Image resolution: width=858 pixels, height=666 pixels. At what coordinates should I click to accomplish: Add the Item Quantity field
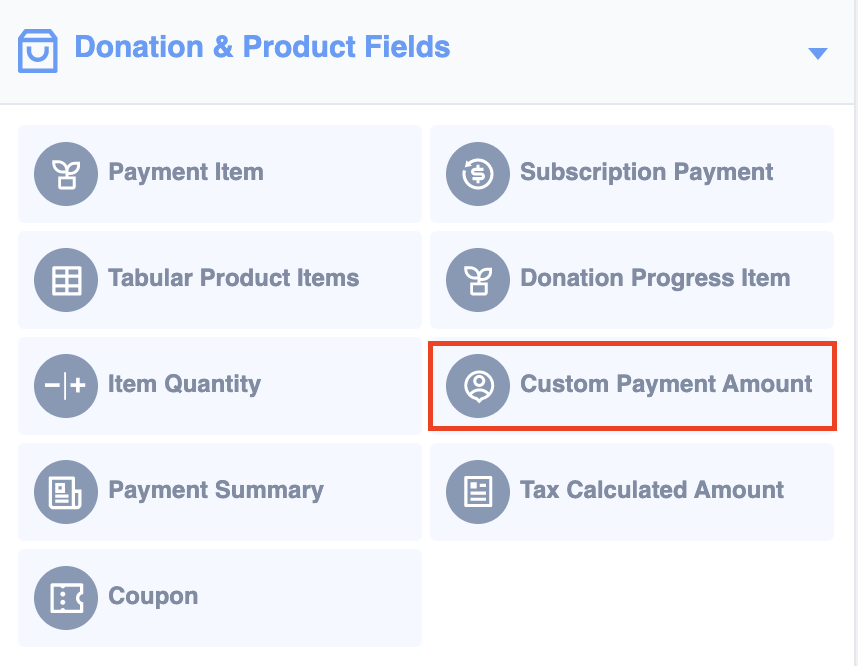tap(220, 386)
